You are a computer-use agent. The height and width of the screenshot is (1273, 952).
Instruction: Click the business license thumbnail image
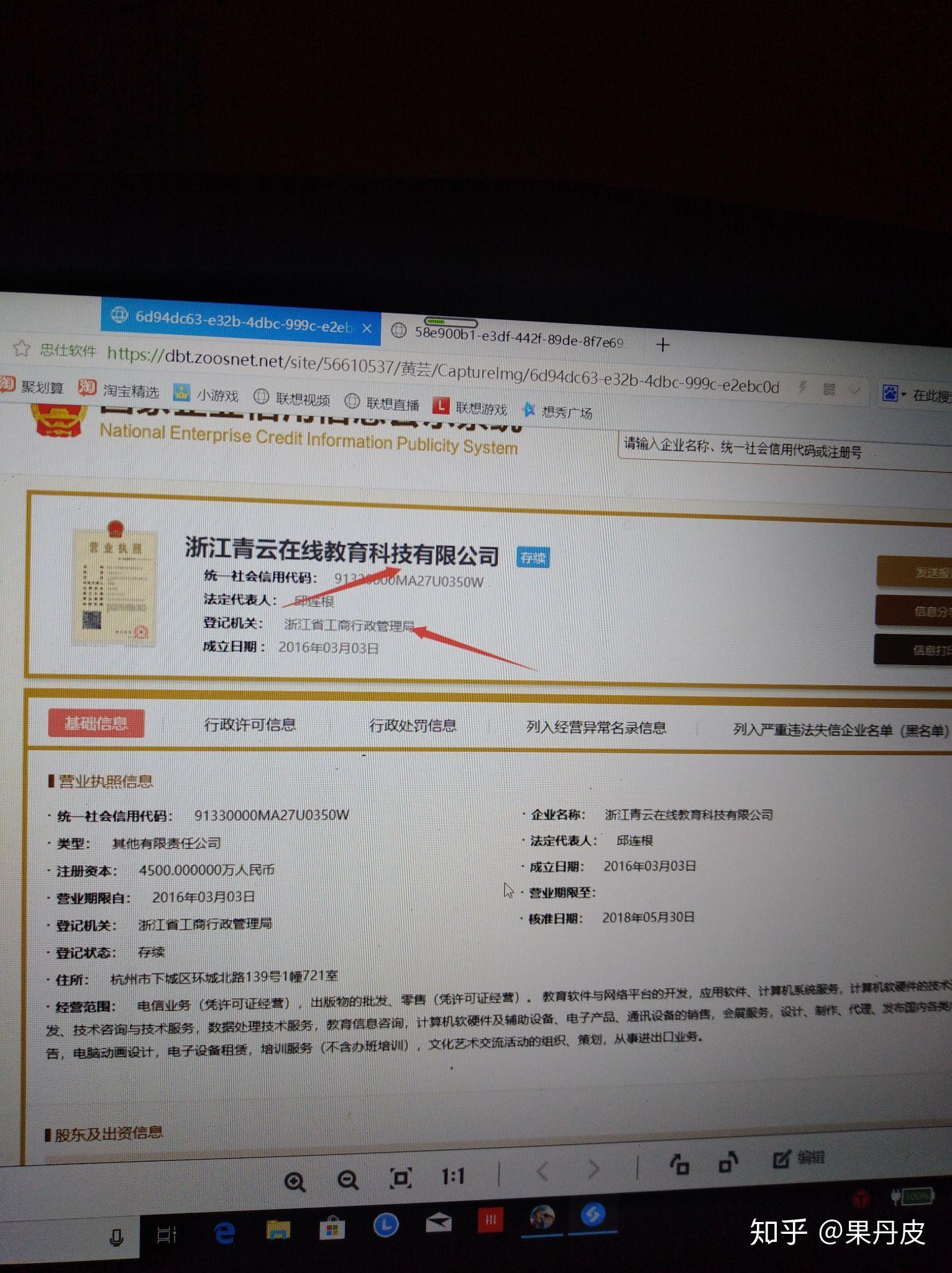coord(114,583)
